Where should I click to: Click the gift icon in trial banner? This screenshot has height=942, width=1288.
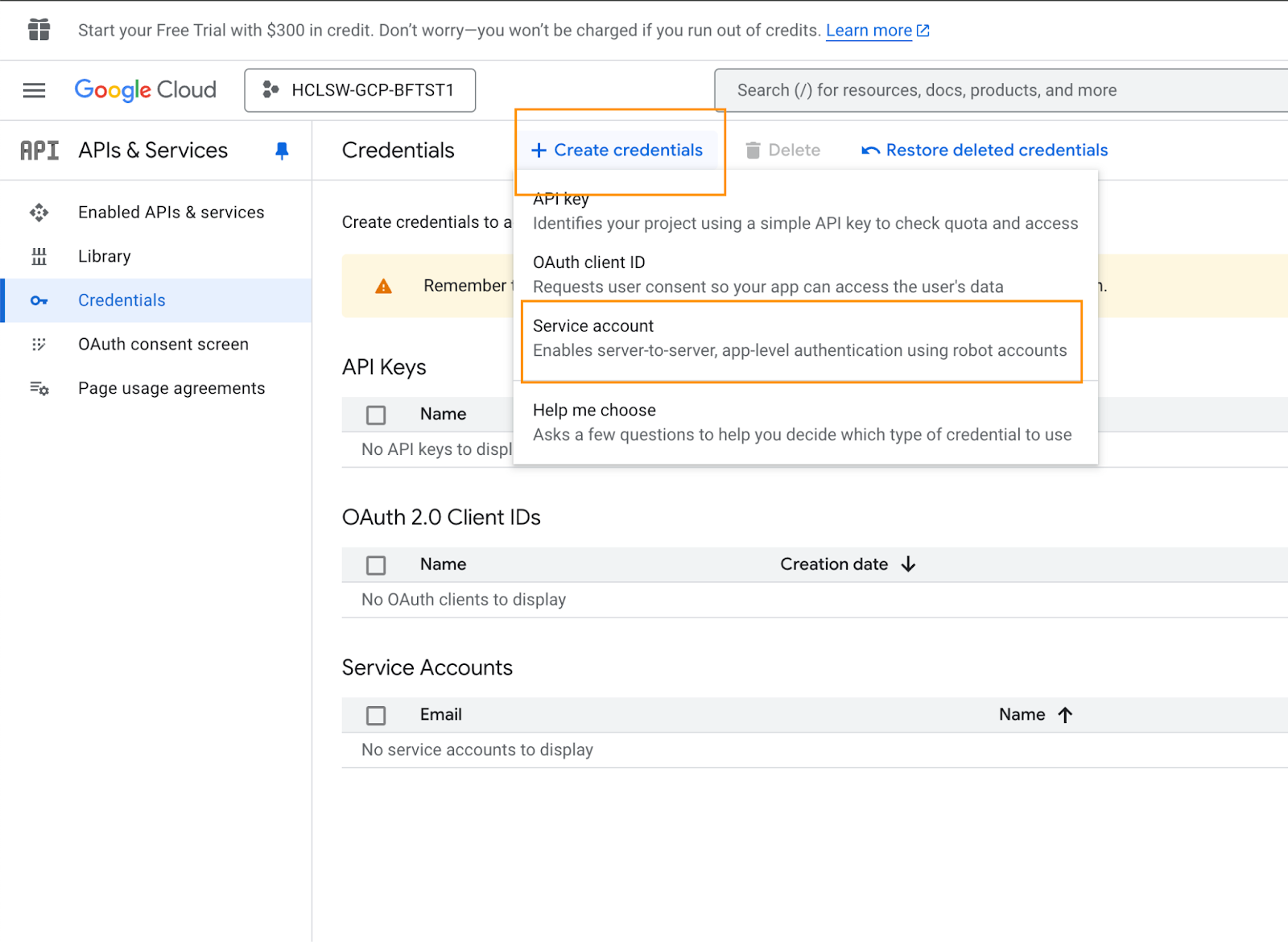(39, 30)
